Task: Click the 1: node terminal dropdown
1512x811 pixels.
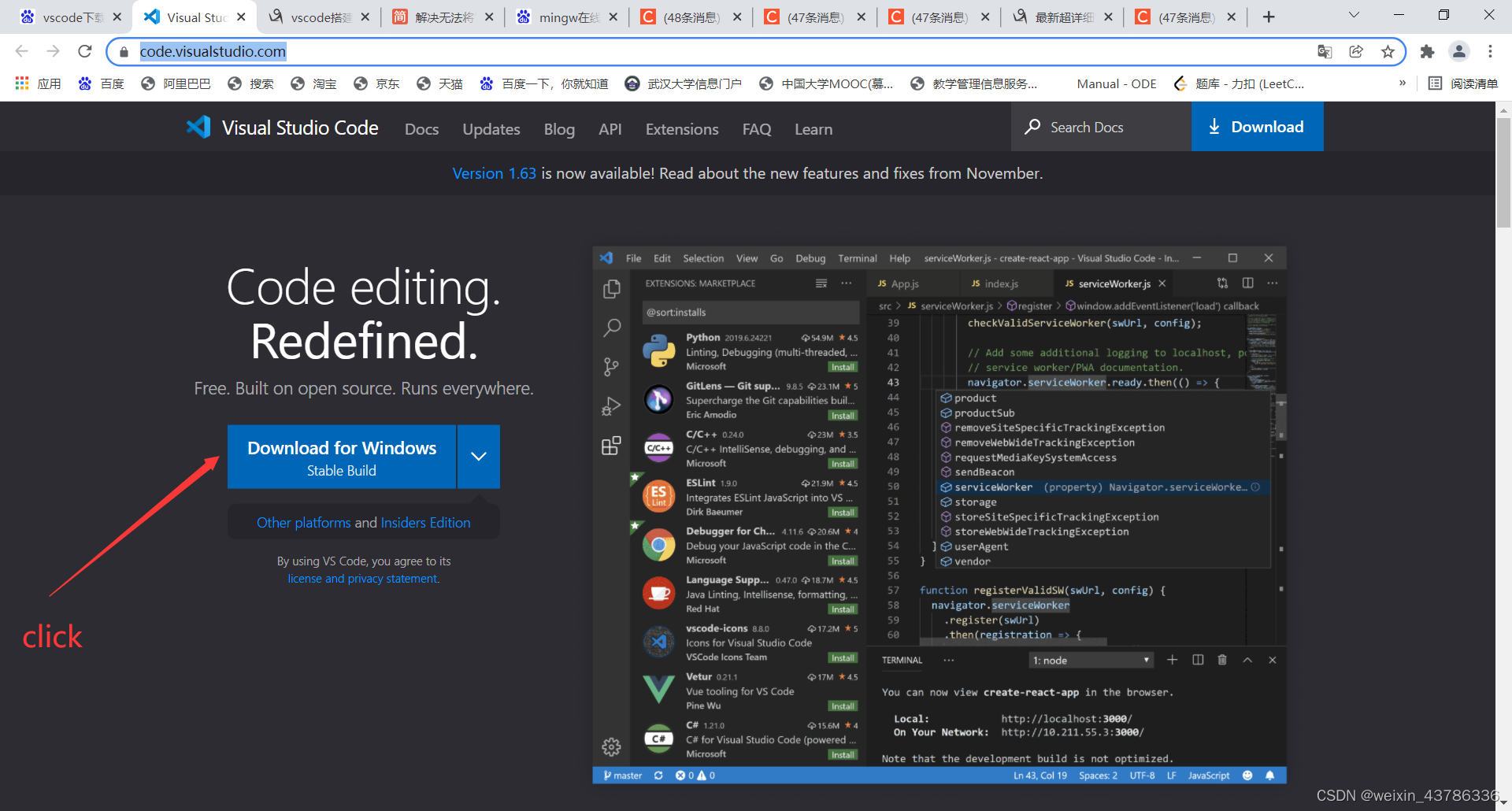Action: [x=1091, y=660]
